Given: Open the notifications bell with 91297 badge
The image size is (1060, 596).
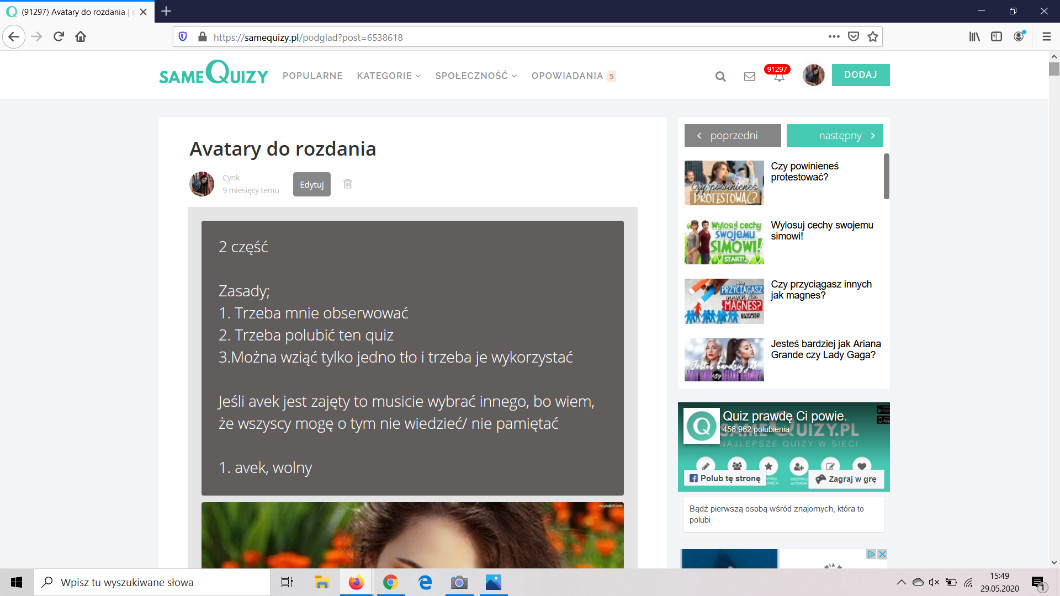Looking at the screenshot, I should [x=779, y=76].
